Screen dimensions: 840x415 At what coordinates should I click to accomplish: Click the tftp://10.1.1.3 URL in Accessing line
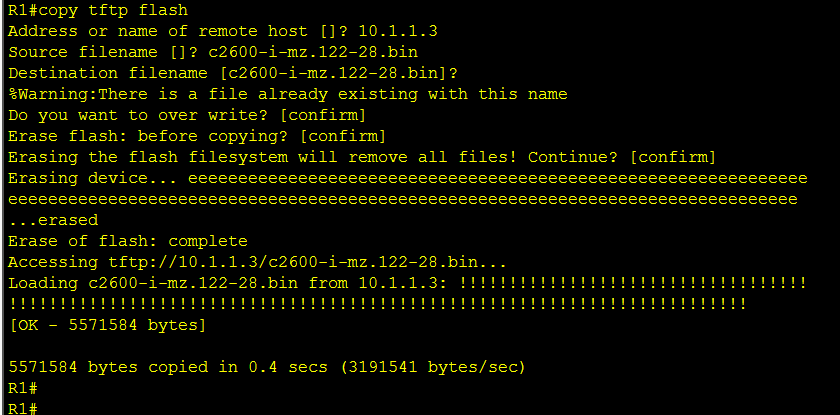coord(183,262)
